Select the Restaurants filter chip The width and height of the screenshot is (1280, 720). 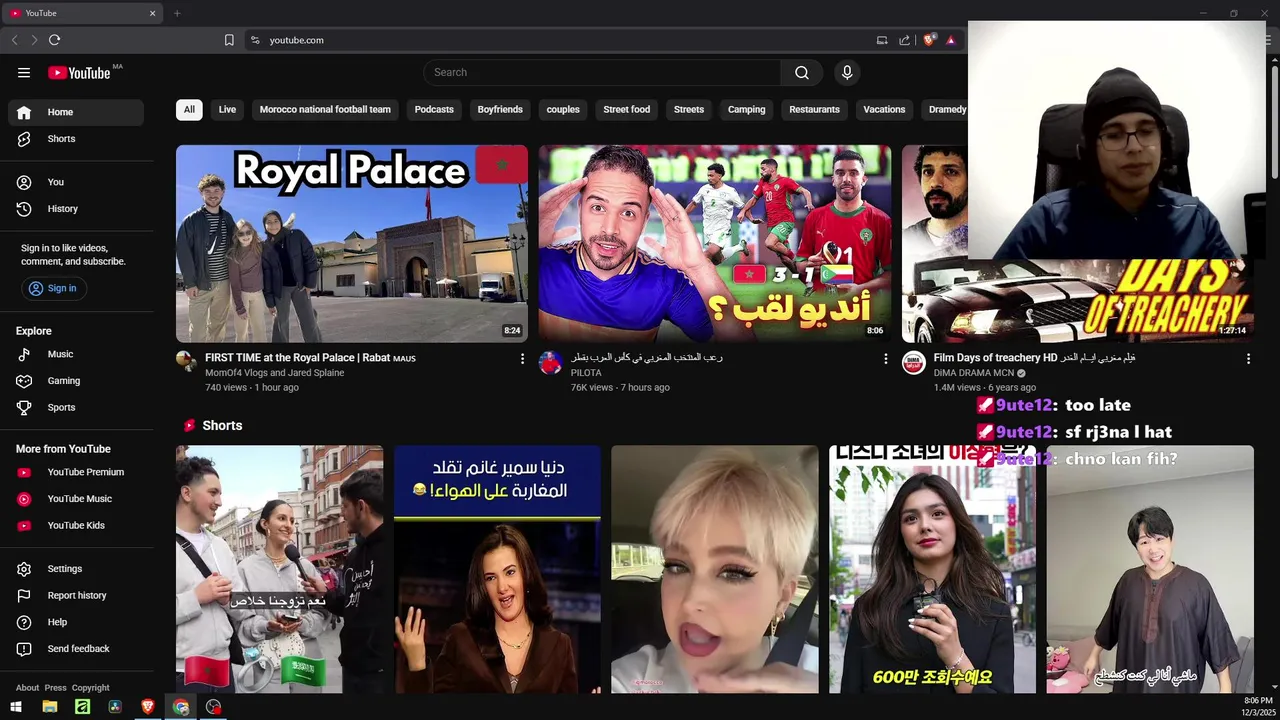(814, 109)
